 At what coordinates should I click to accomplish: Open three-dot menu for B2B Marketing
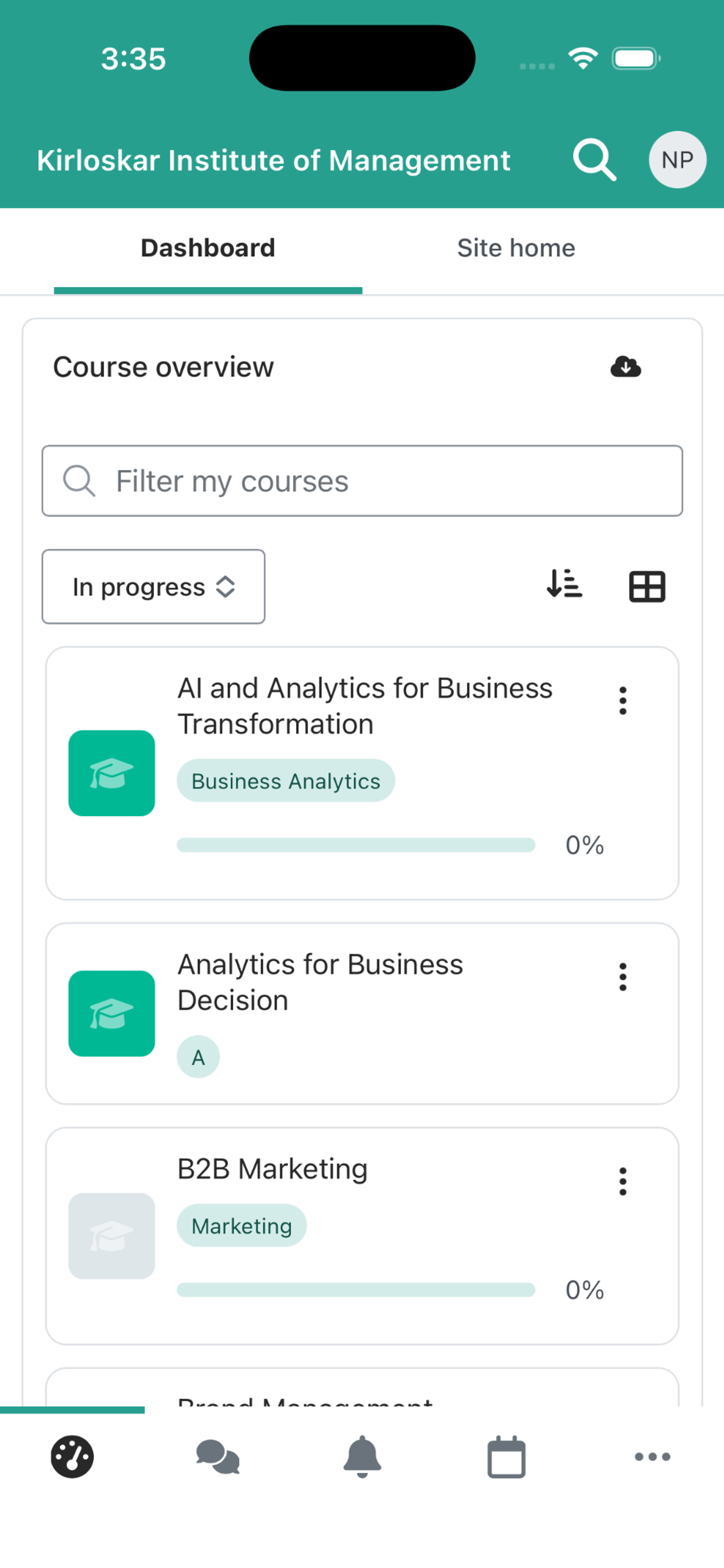click(623, 1181)
